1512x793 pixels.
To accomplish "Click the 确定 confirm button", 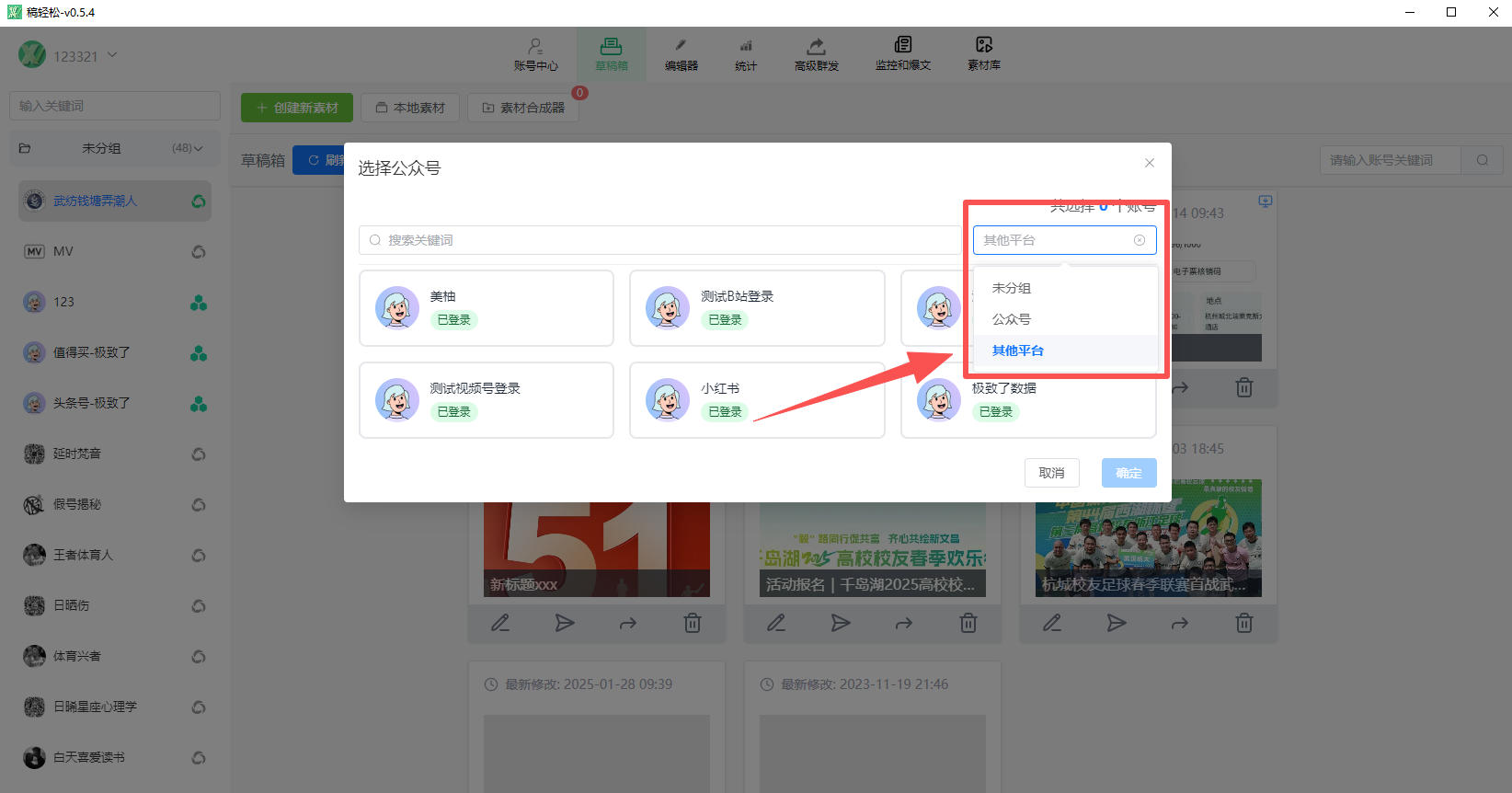I will click(1128, 473).
